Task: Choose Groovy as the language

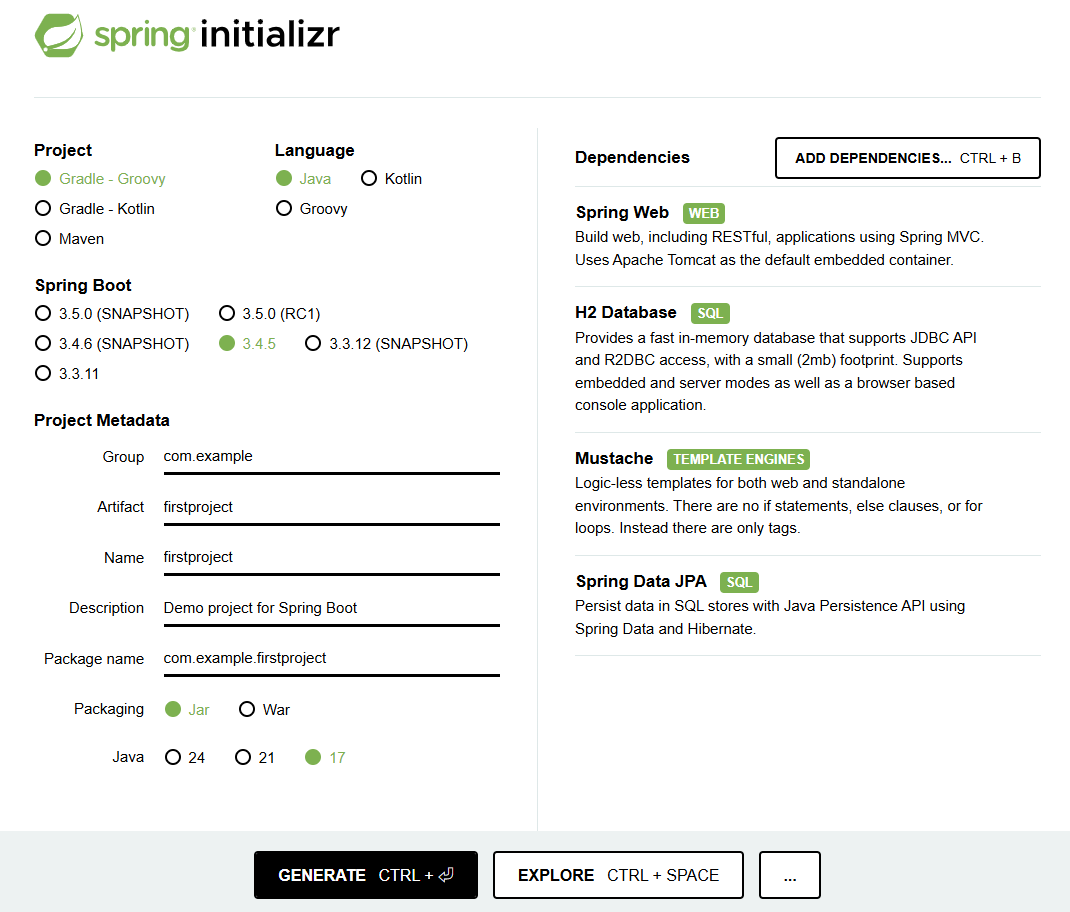Action: tap(312, 209)
